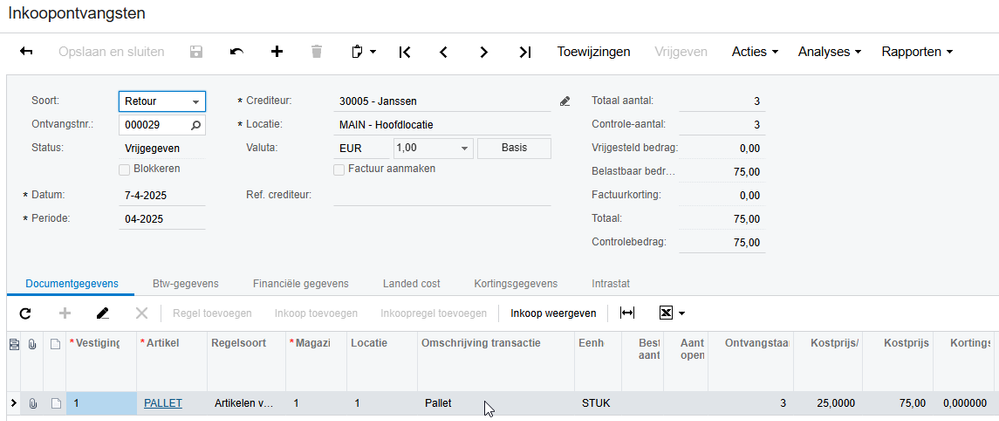Open the Landed cost tab

click(412, 283)
